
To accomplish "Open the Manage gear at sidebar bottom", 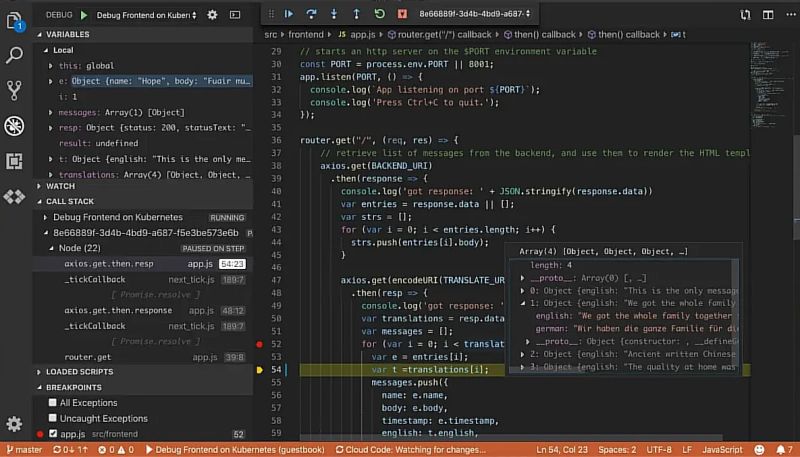I will click(x=14, y=423).
